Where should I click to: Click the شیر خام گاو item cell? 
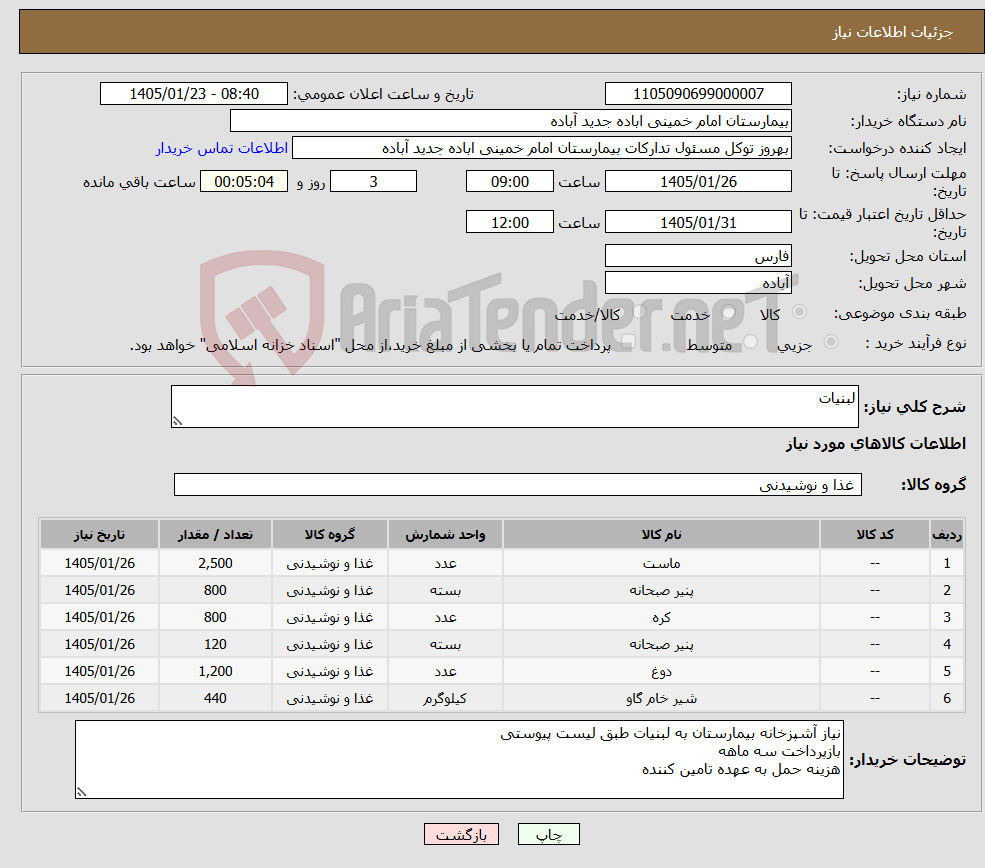coord(661,698)
